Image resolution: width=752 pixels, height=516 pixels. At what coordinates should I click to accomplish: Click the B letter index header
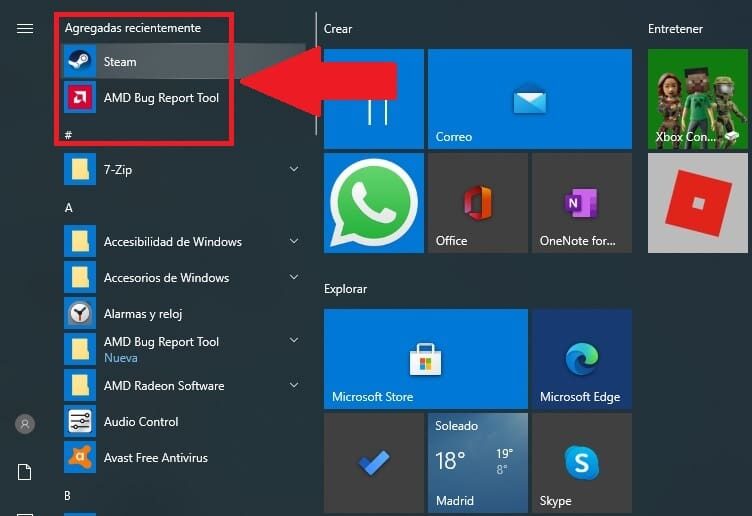click(x=68, y=495)
